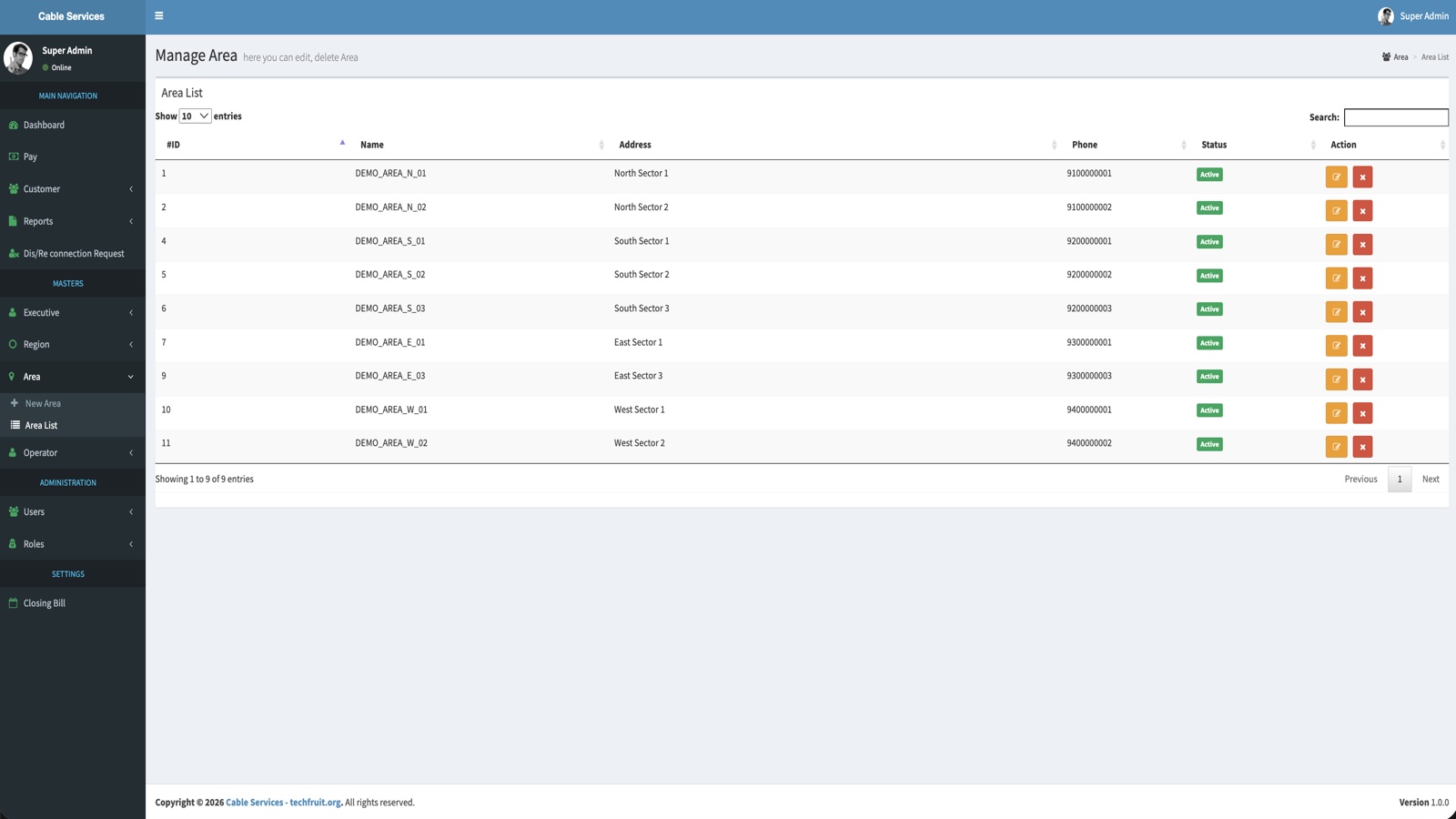Expand the Roles sidebar menu
Screen dimensions: 1456x819
[x=73, y=544]
